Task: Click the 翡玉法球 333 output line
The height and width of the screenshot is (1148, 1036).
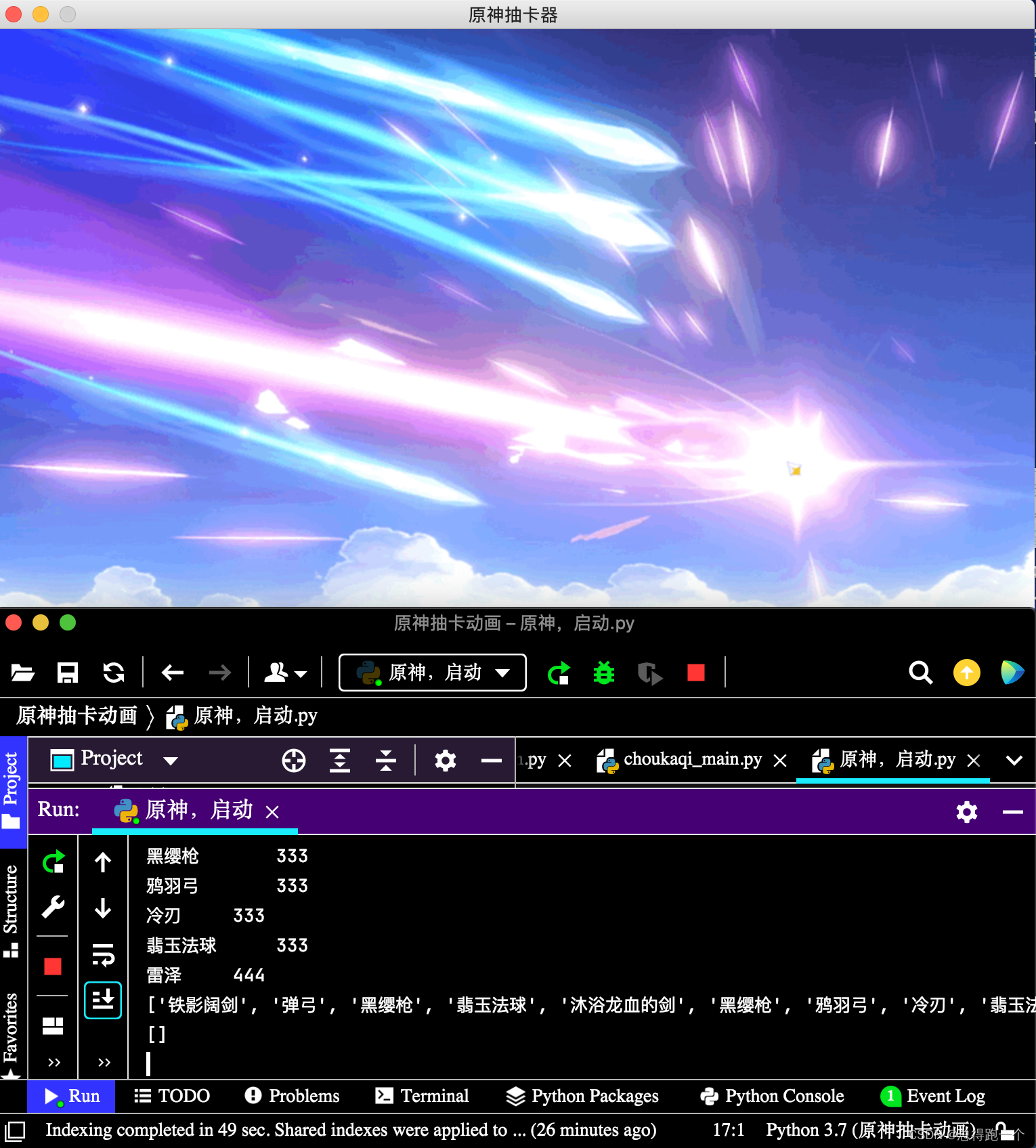Action: point(228,945)
